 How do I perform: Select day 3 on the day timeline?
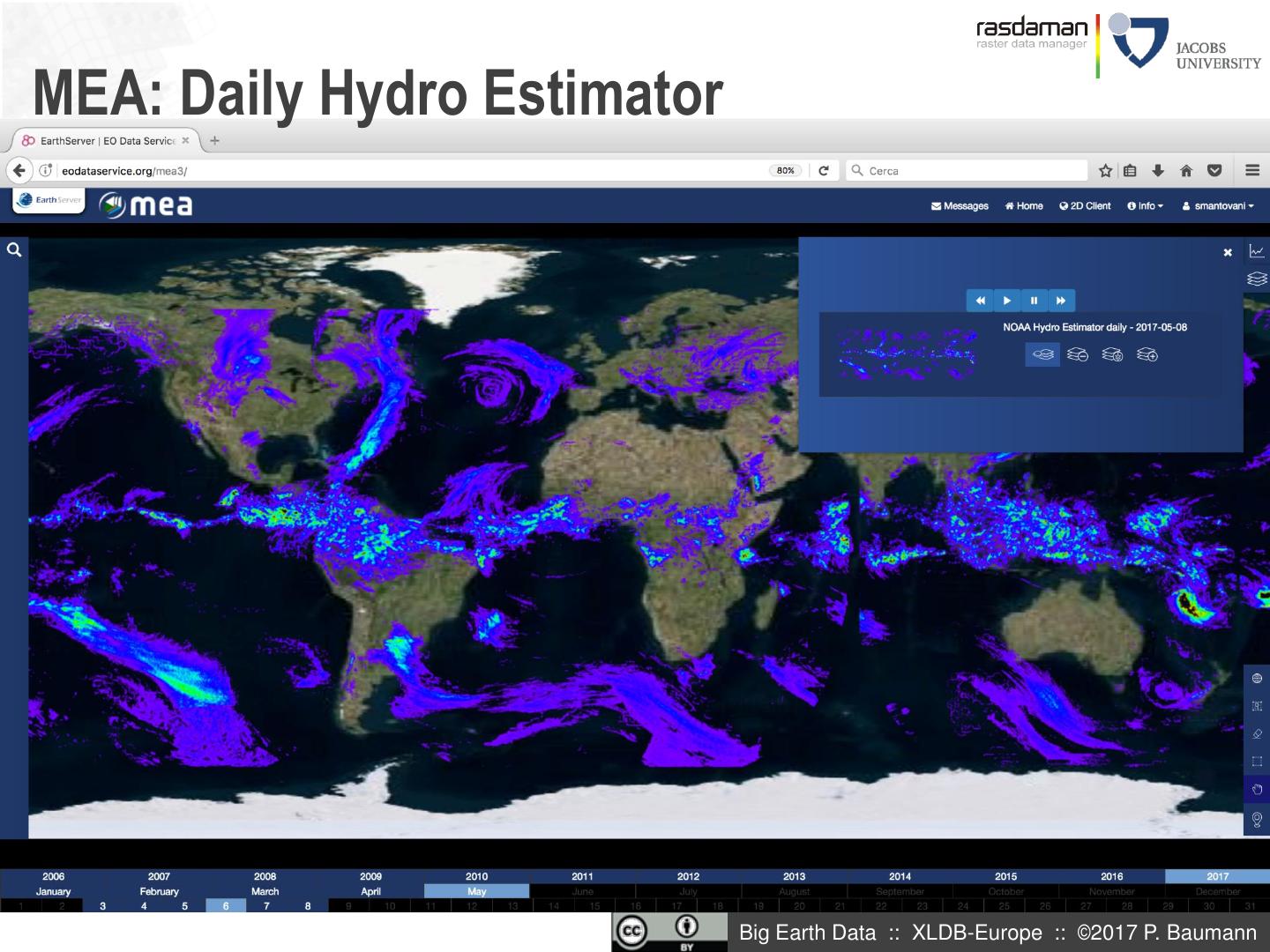[x=102, y=905]
